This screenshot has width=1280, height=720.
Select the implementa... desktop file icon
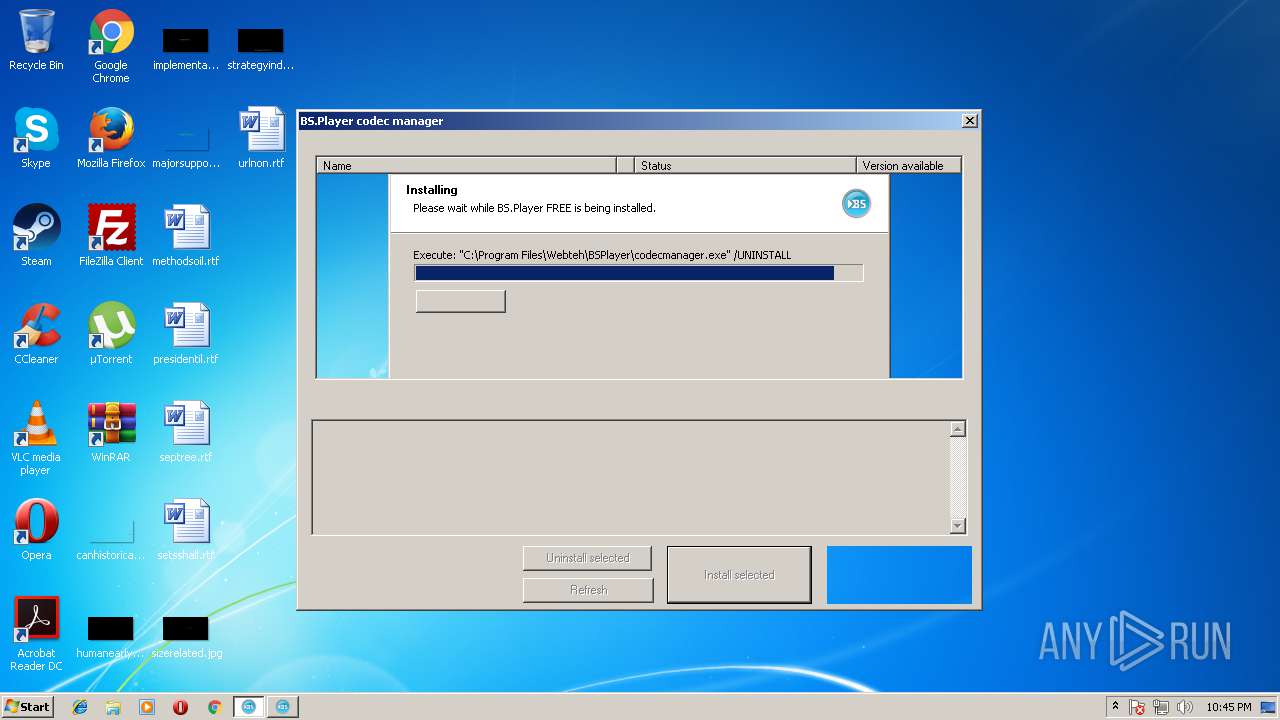click(186, 48)
